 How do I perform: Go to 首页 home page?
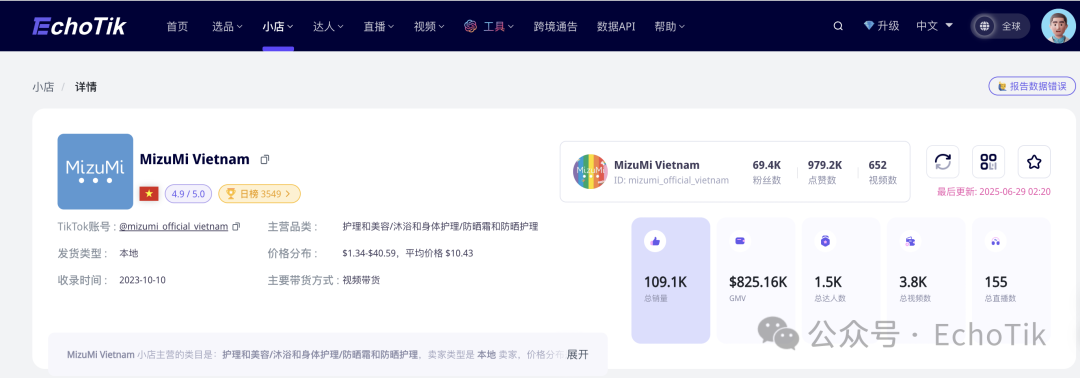177,27
